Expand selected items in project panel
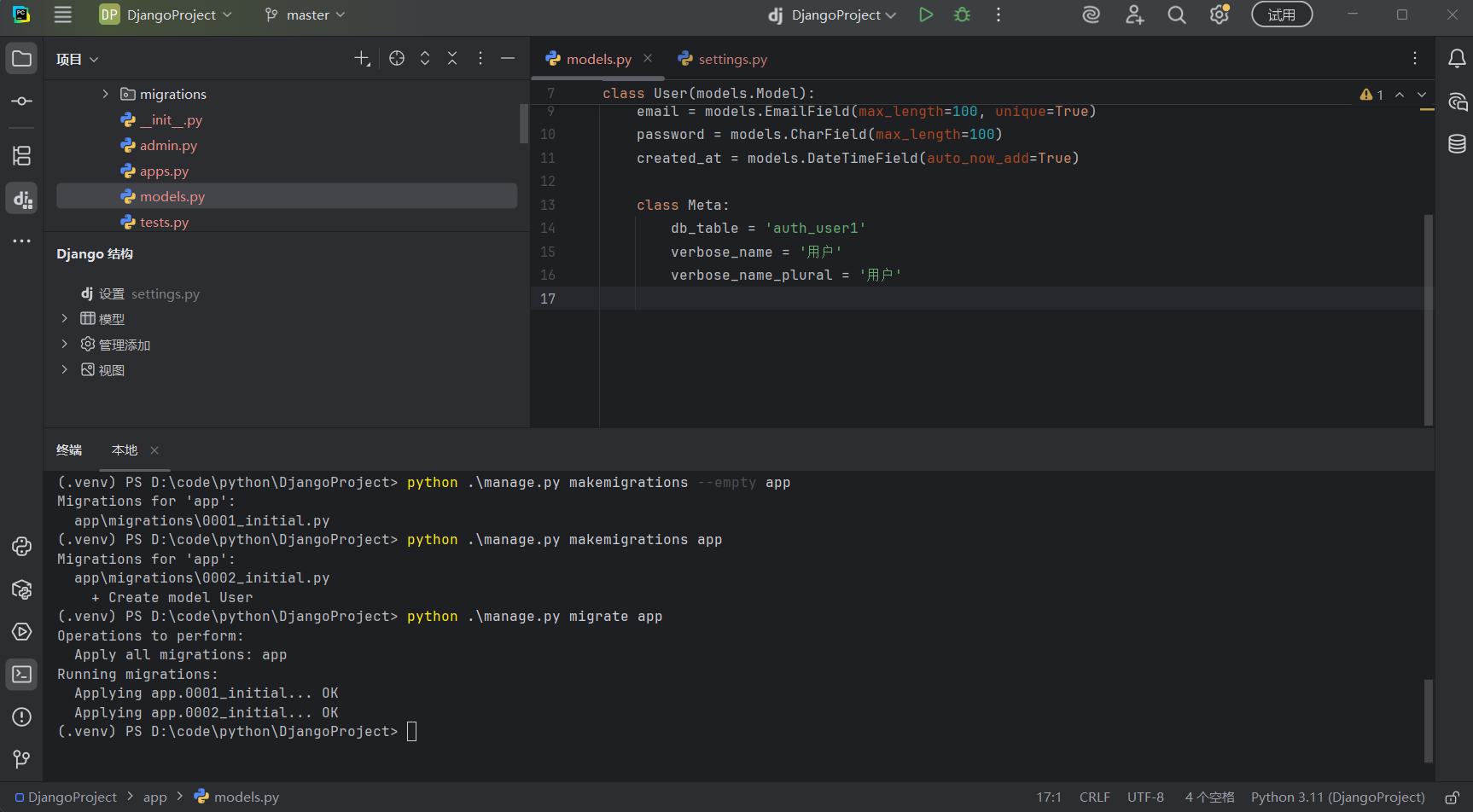1473x812 pixels. [425, 58]
